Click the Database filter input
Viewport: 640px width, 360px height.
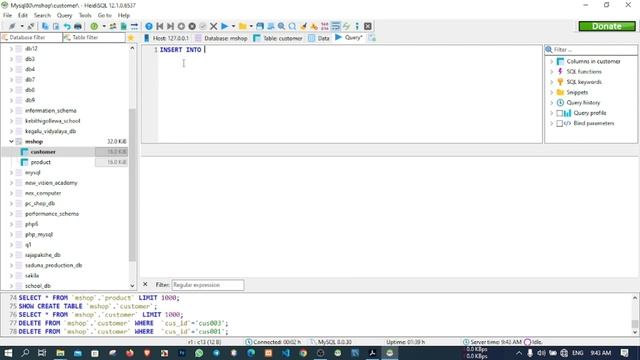click(x=31, y=38)
